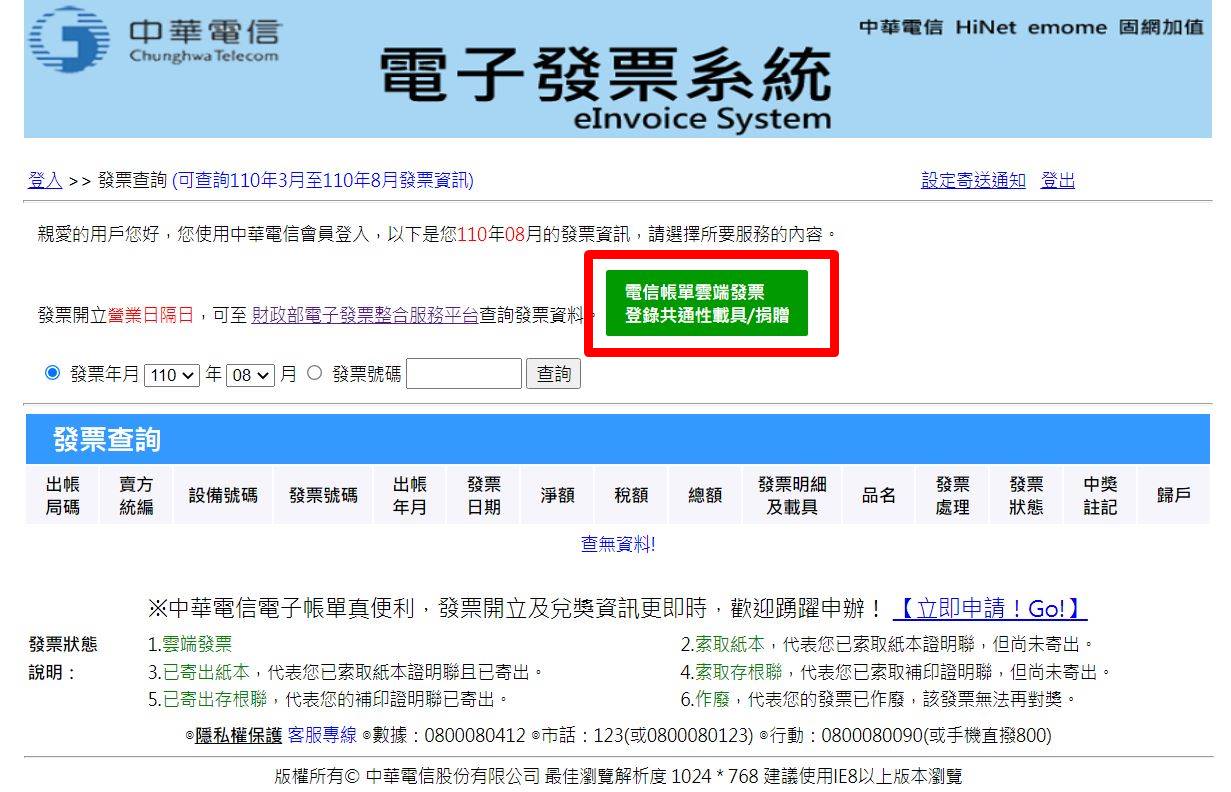The height and width of the screenshot is (792, 1231).
Task: Open the emome header link
Action: [x=1067, y=27]
